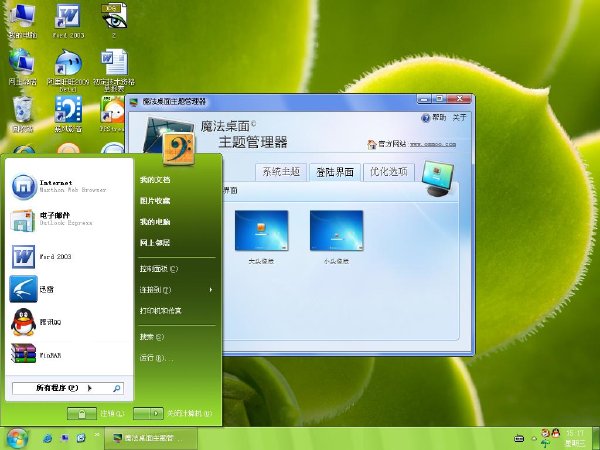Image resolution: width=600 pixels, height=450 pixels.
Task: Launch the Baofeng media player shortcut
Action: click(x=68, y=114)
